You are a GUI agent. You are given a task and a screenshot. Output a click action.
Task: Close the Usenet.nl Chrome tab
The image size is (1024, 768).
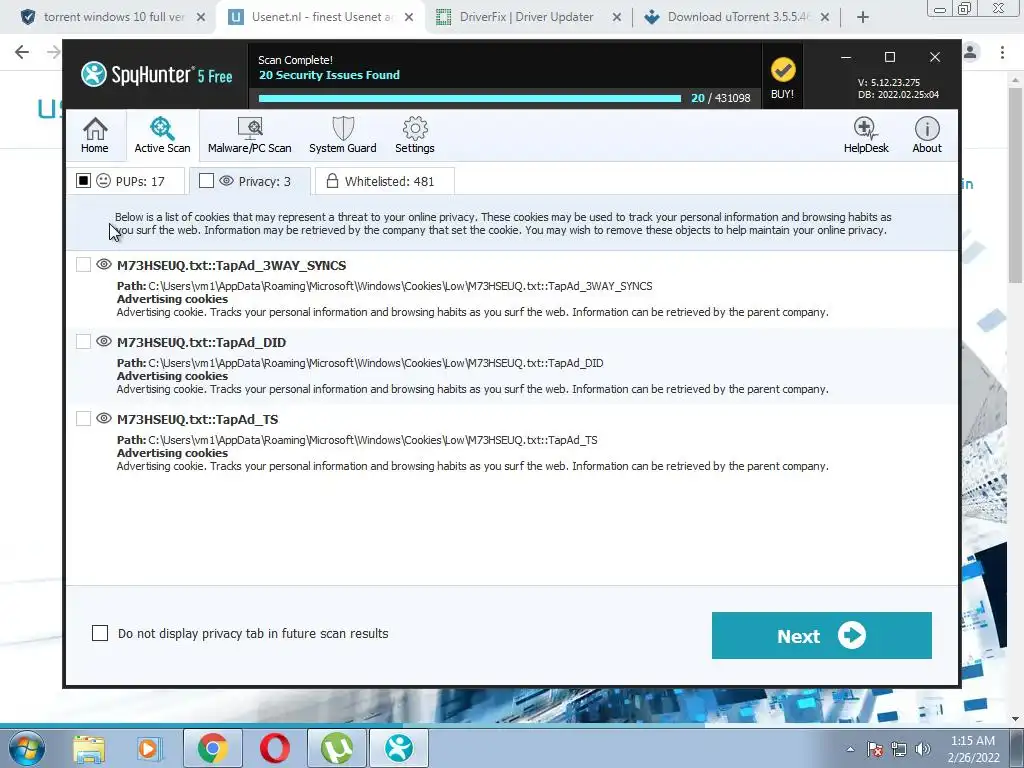pos(409,17)
